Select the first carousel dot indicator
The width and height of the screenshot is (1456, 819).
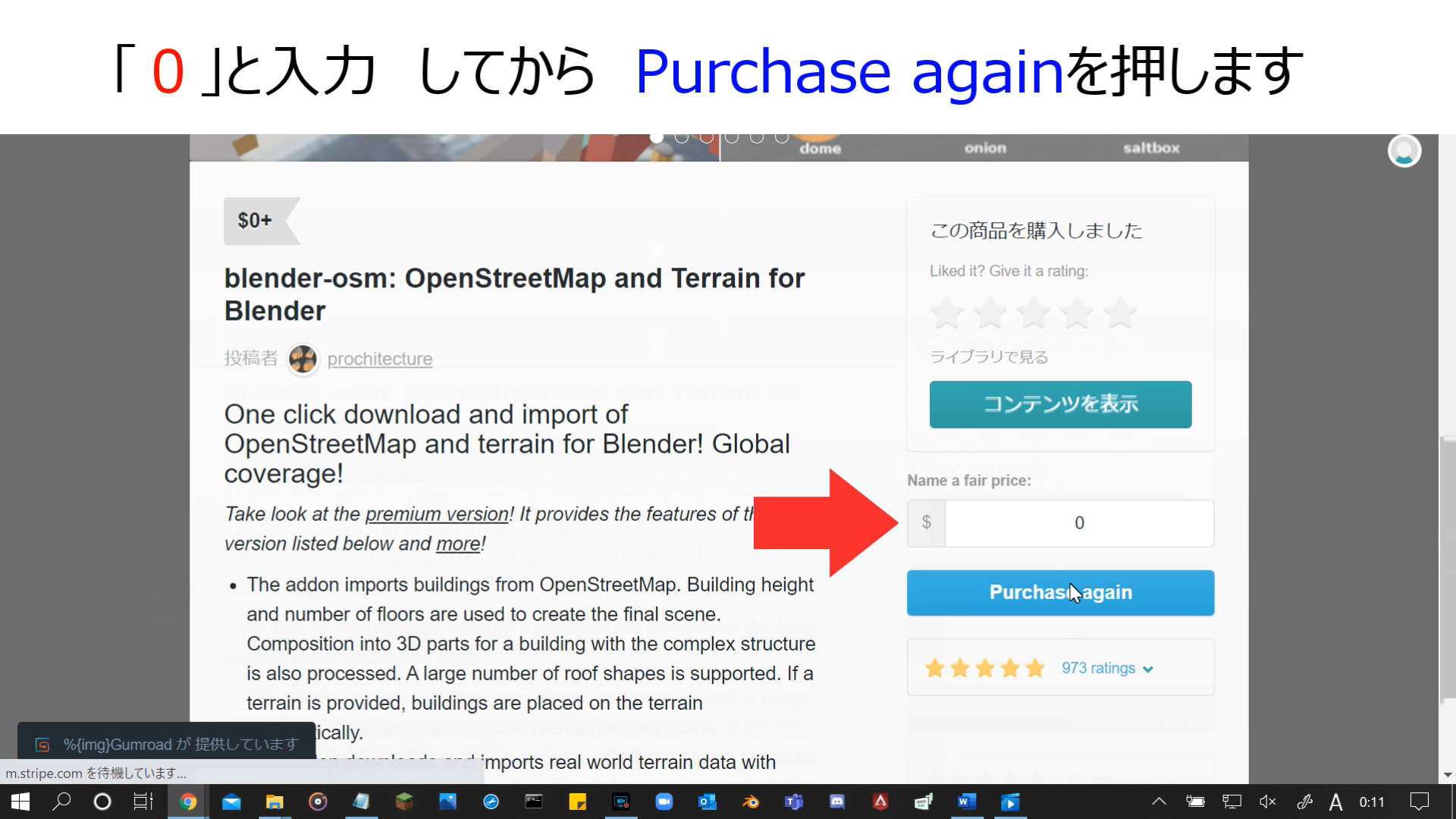tap(657, 137)
